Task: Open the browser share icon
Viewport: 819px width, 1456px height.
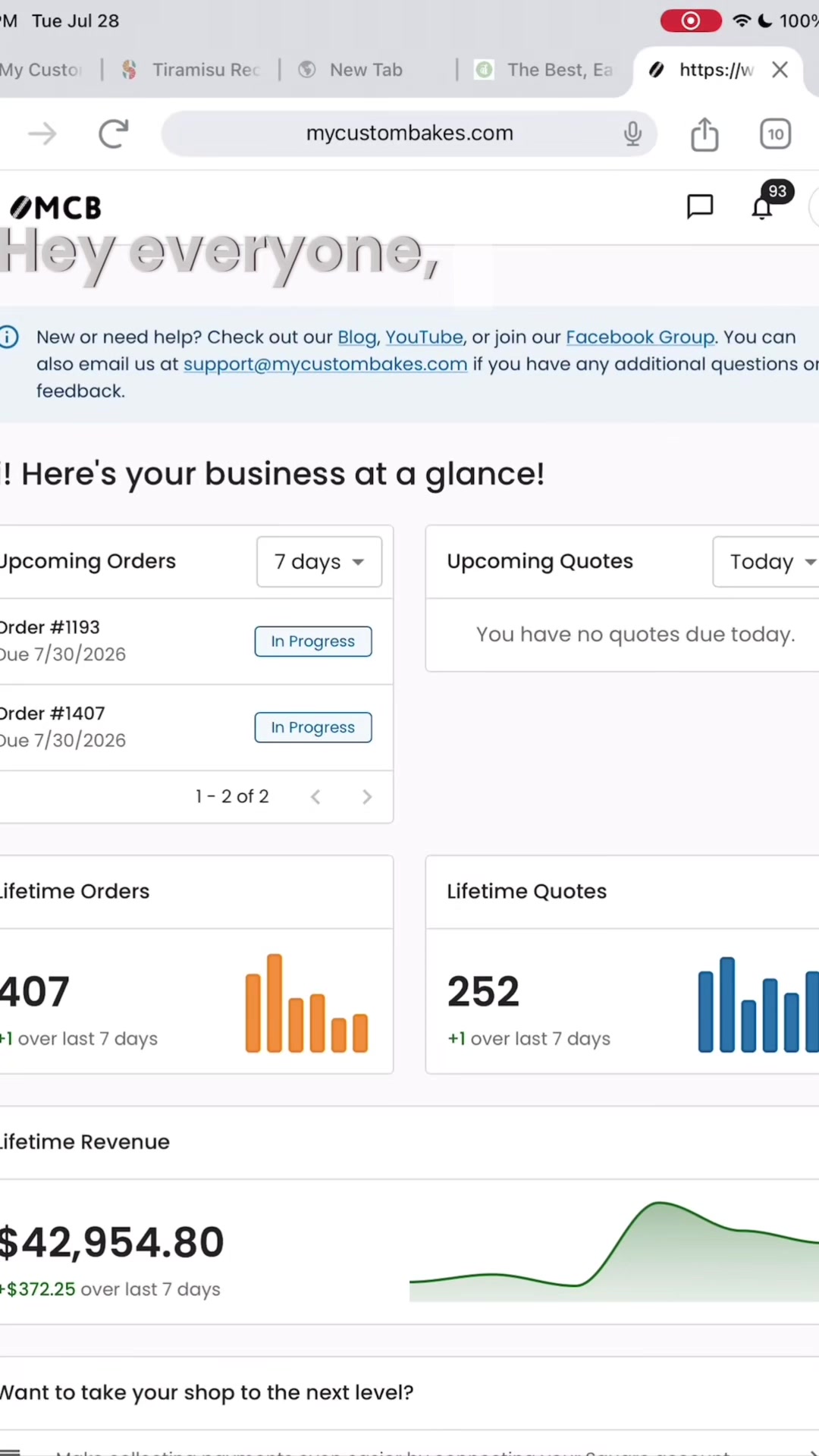Action: (x=704, y=134)
